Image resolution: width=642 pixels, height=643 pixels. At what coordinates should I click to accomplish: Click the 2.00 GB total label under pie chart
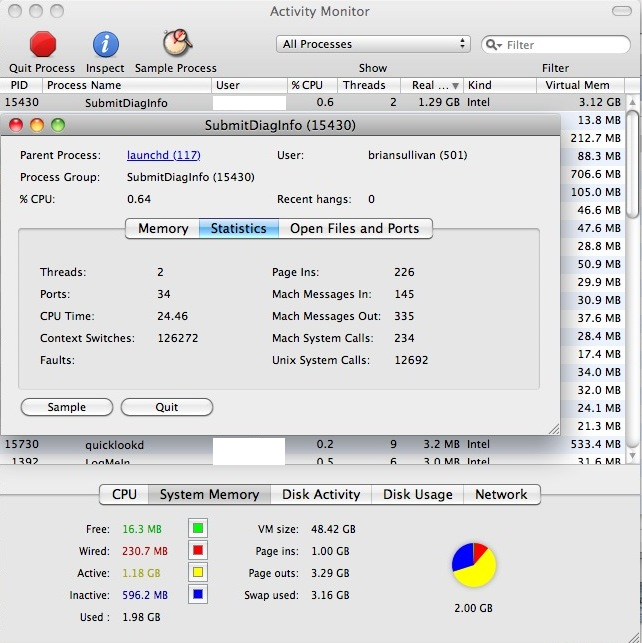coord(474,608)
